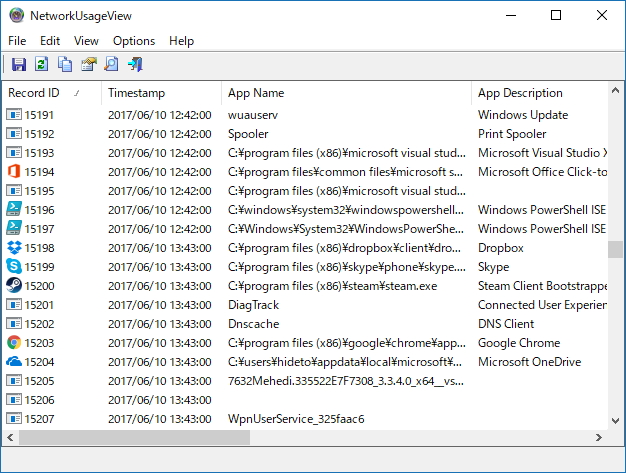Select the Print Spooler description cell
This screenshot has width=626, height=473.
point(512,134)
